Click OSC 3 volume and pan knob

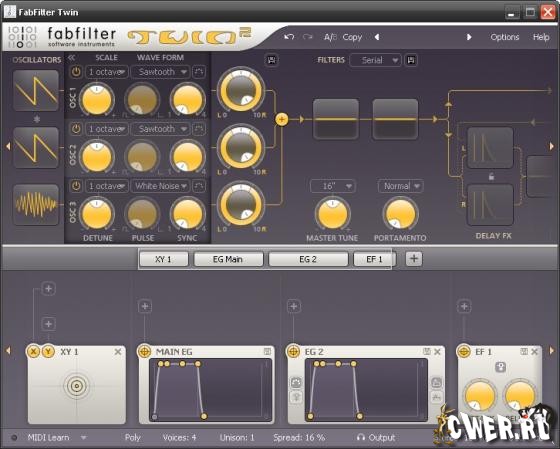[241, 204]
